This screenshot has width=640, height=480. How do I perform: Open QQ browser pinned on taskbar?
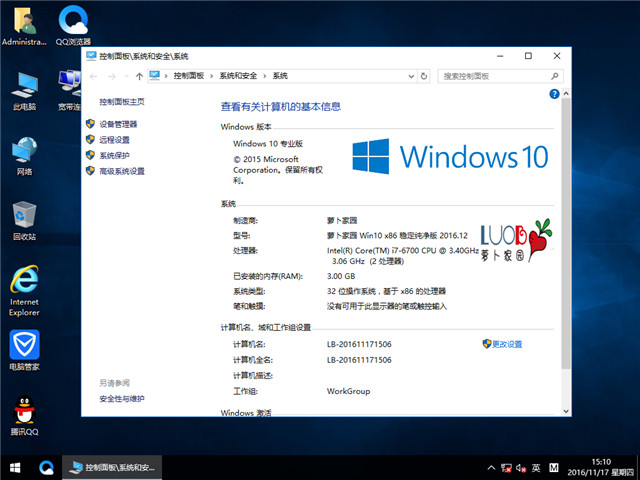(46, 468)
